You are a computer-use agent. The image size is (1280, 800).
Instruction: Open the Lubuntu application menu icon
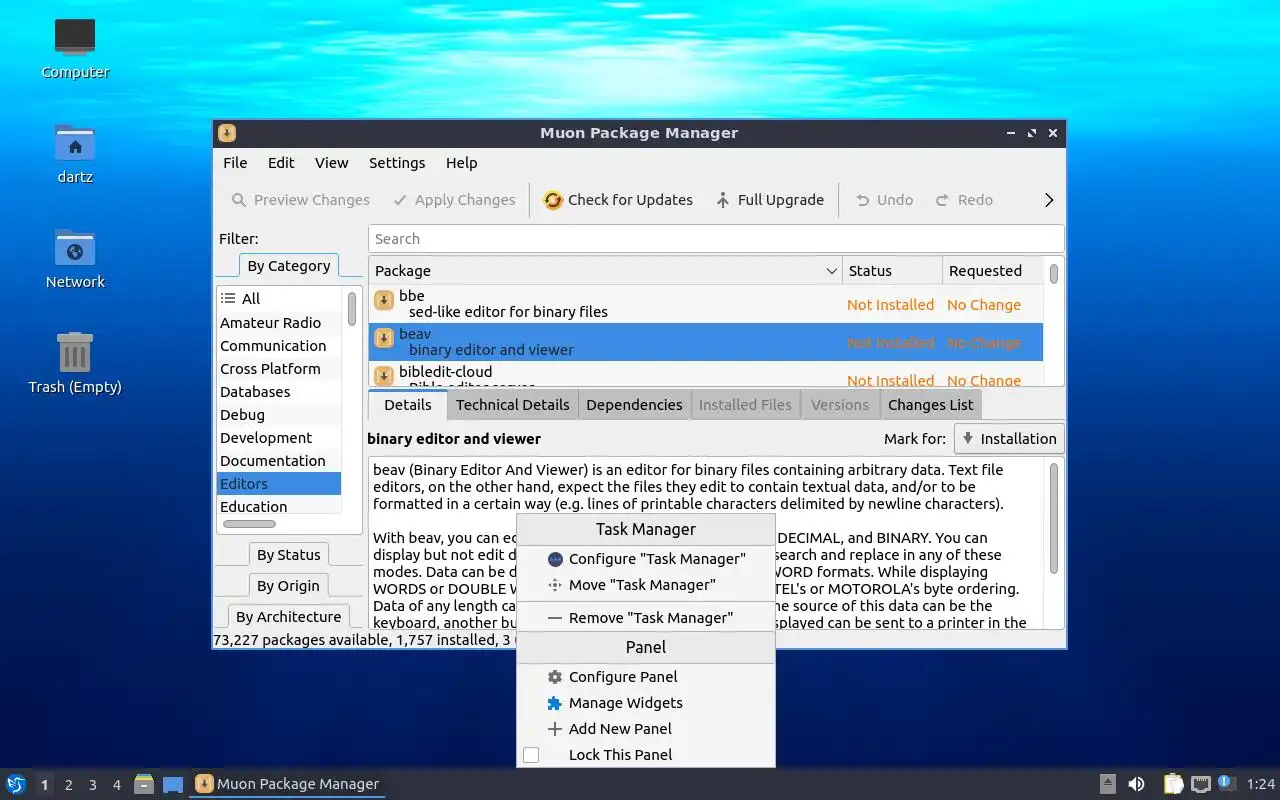pyautogui.click(x=16, y=784)
